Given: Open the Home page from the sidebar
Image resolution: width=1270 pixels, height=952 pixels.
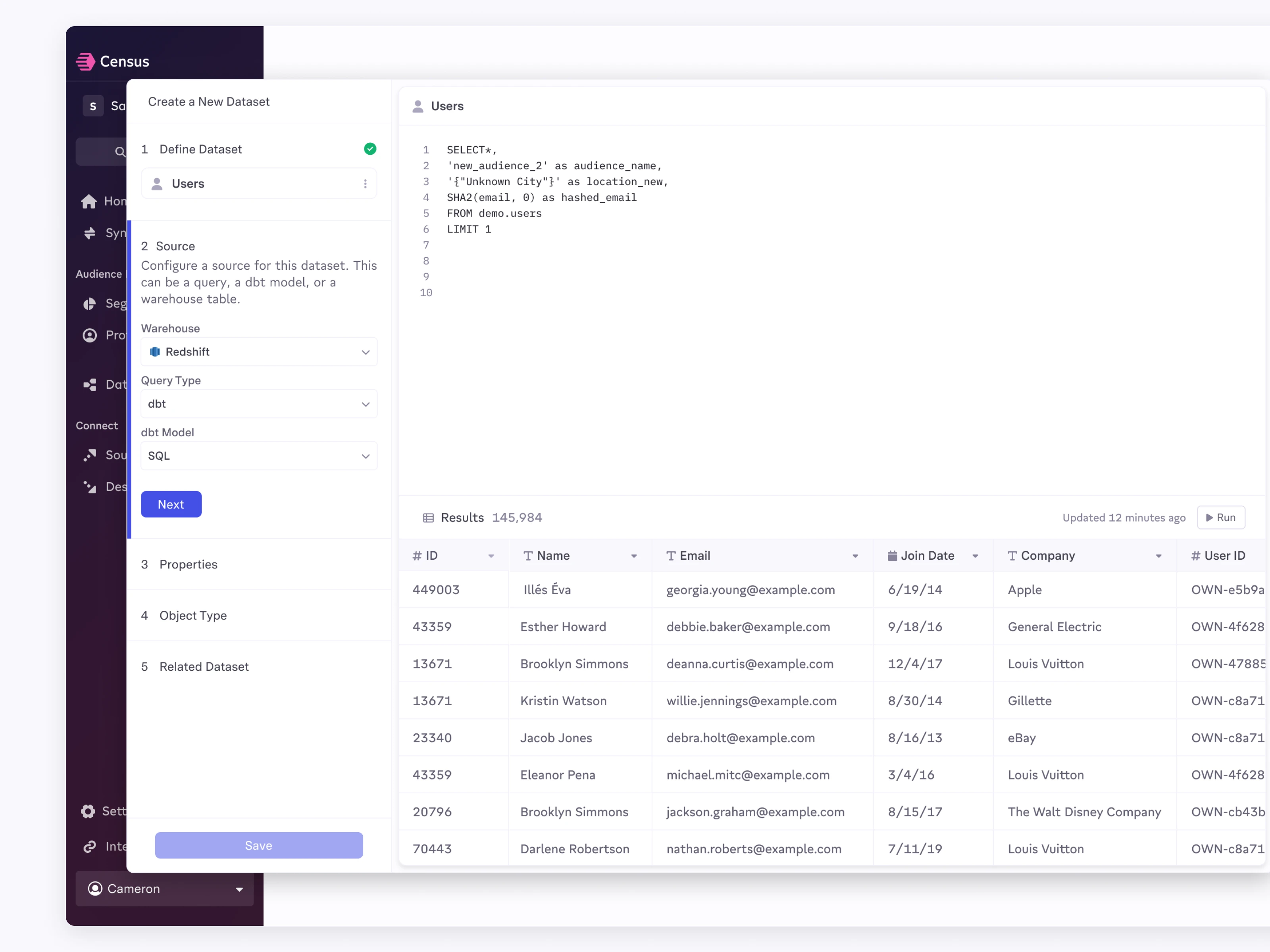Looking at the screenshot, I should (103, 201).
